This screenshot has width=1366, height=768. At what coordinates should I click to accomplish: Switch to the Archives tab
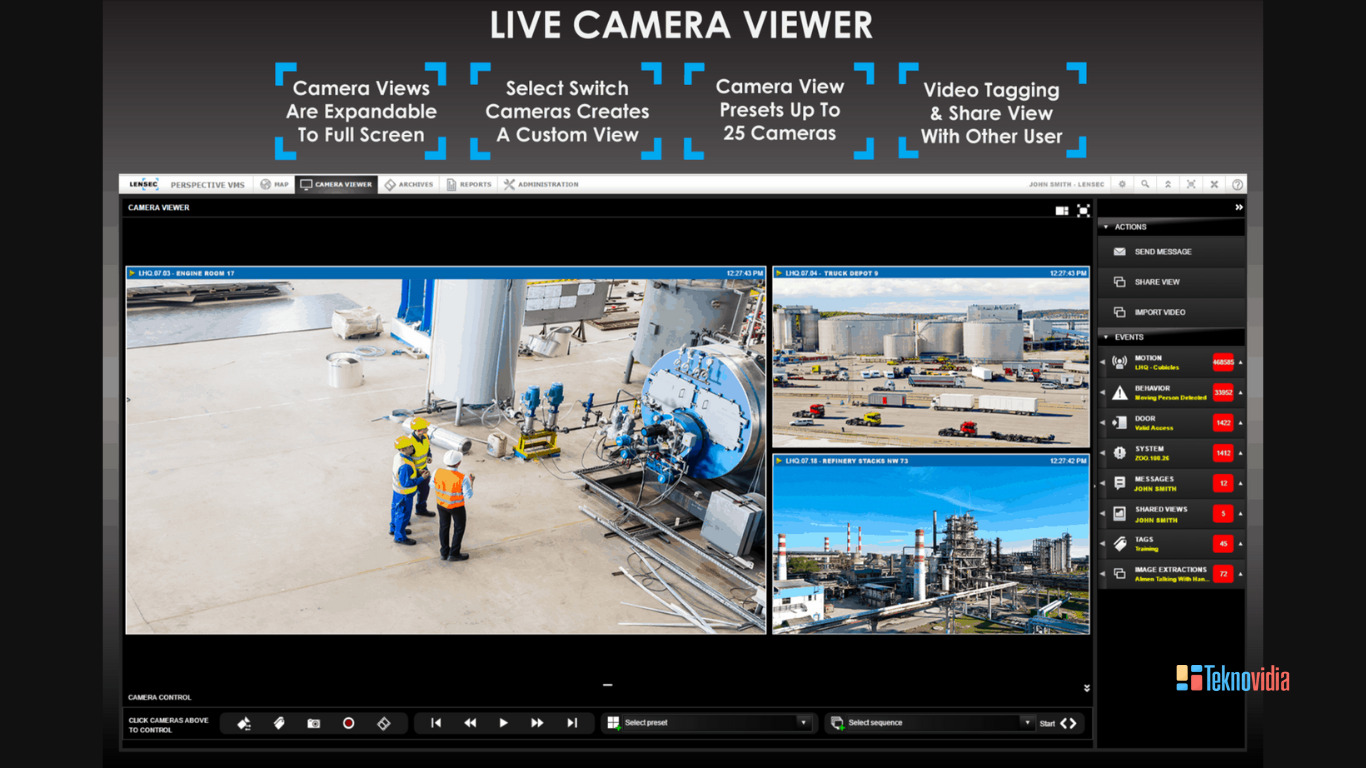click(x=411, y=184)
